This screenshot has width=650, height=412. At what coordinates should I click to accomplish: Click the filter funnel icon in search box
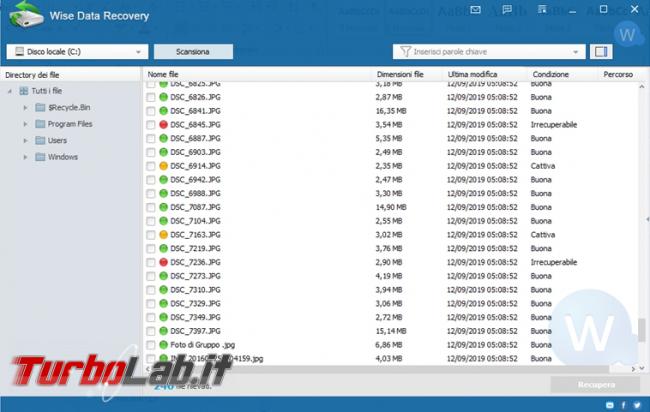(405, 51)
